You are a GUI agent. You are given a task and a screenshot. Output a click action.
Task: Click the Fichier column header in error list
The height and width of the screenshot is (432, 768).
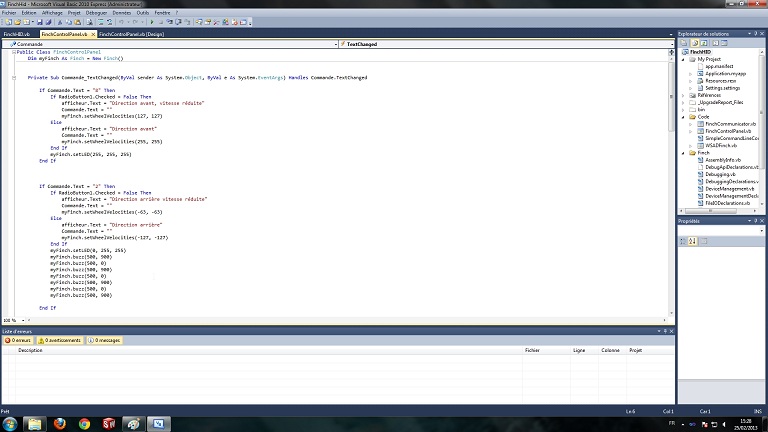point(532,351)
